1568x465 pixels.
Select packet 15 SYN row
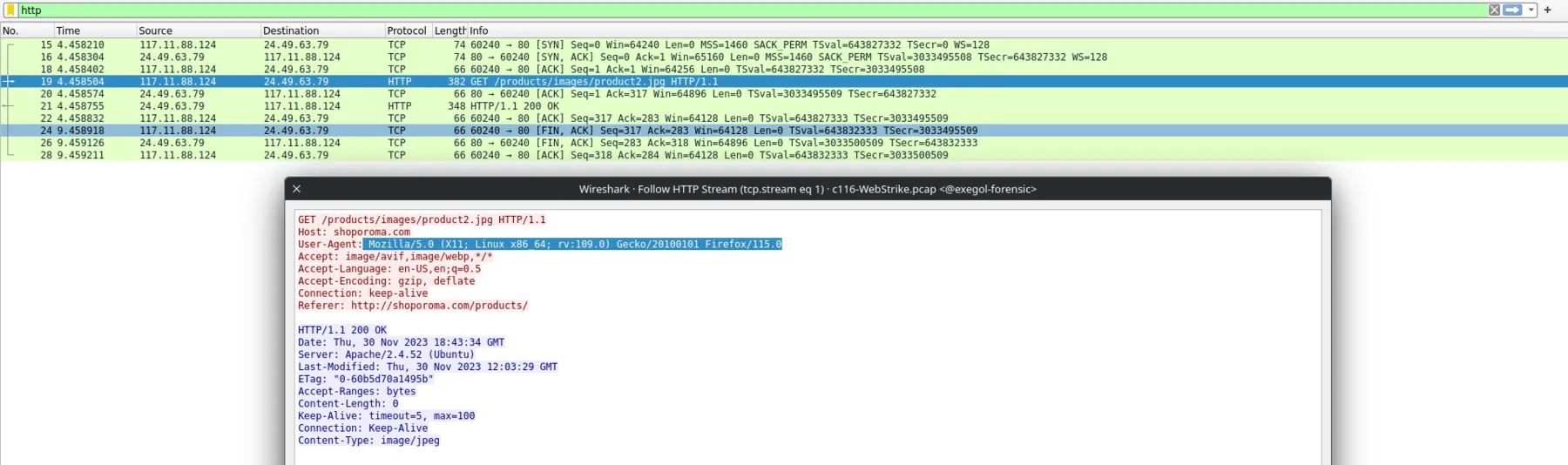pos(784,44)
